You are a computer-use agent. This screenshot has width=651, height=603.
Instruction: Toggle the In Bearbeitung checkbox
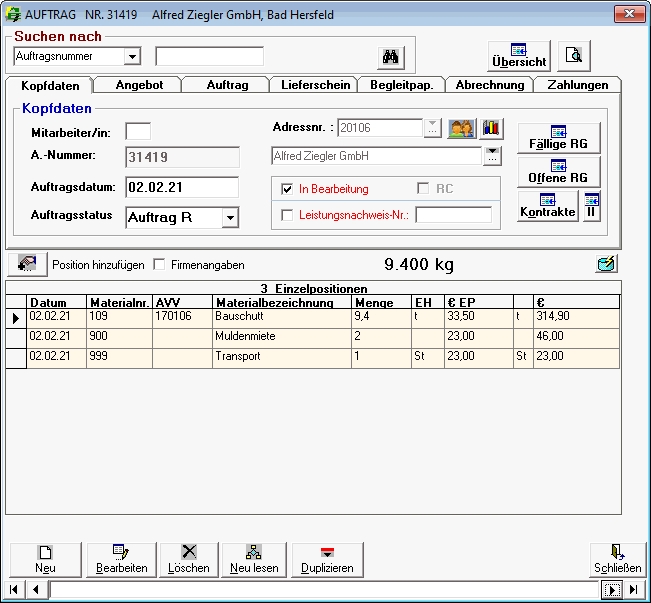(x=287, y=189)
